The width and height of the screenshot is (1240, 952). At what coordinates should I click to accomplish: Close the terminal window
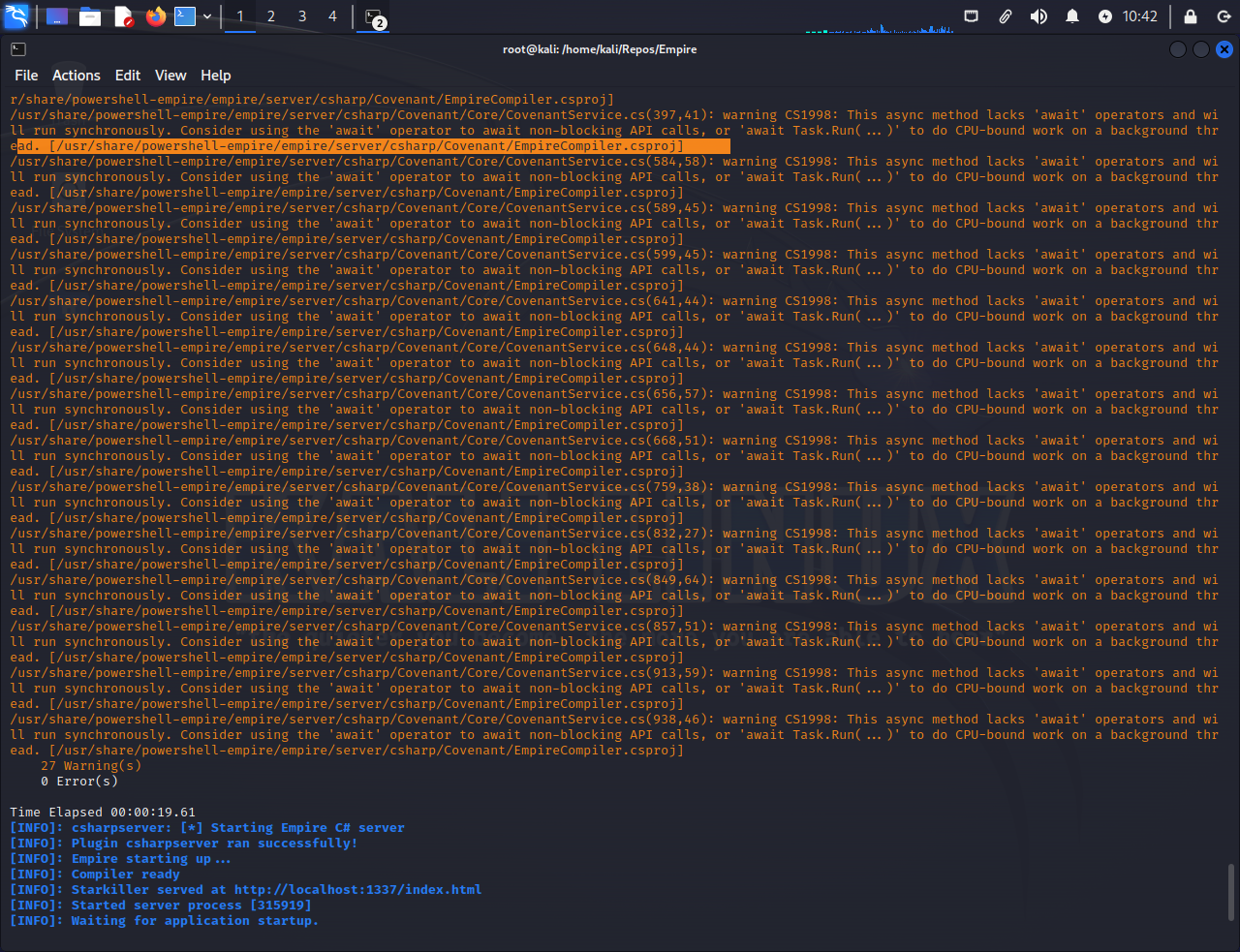1224,49
